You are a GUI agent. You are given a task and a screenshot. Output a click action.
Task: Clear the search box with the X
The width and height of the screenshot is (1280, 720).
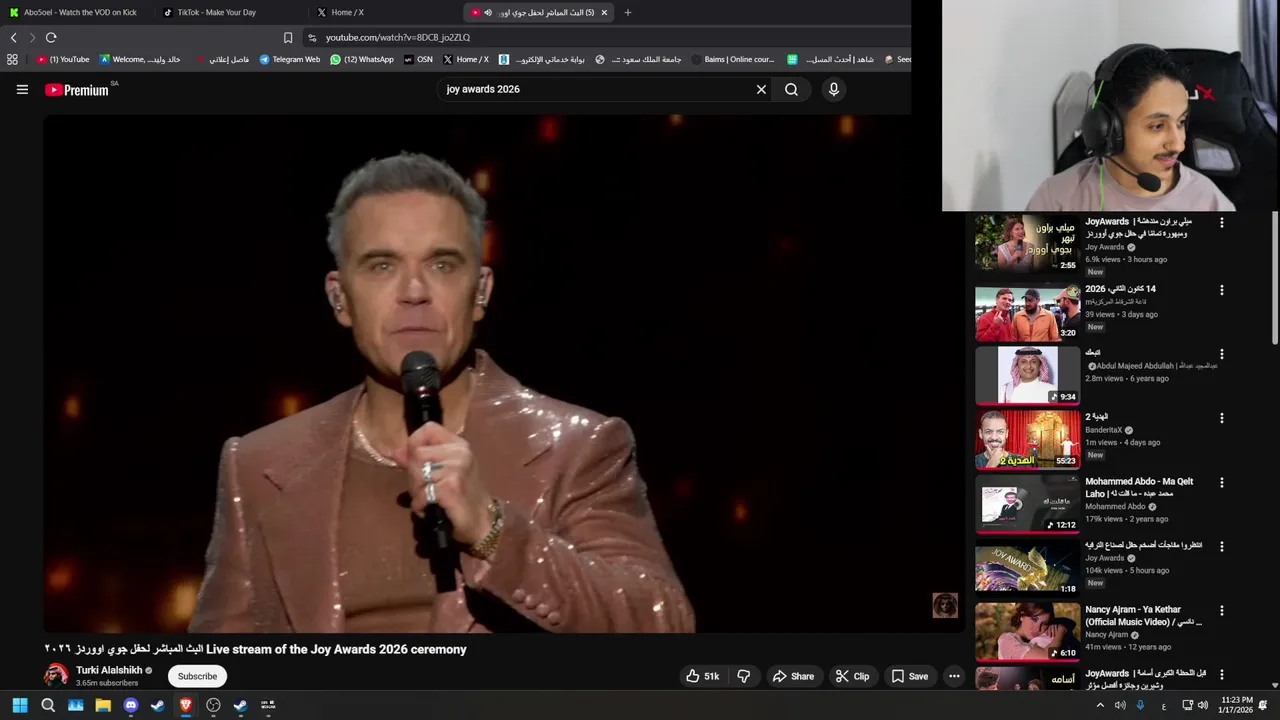coord(761,89)
